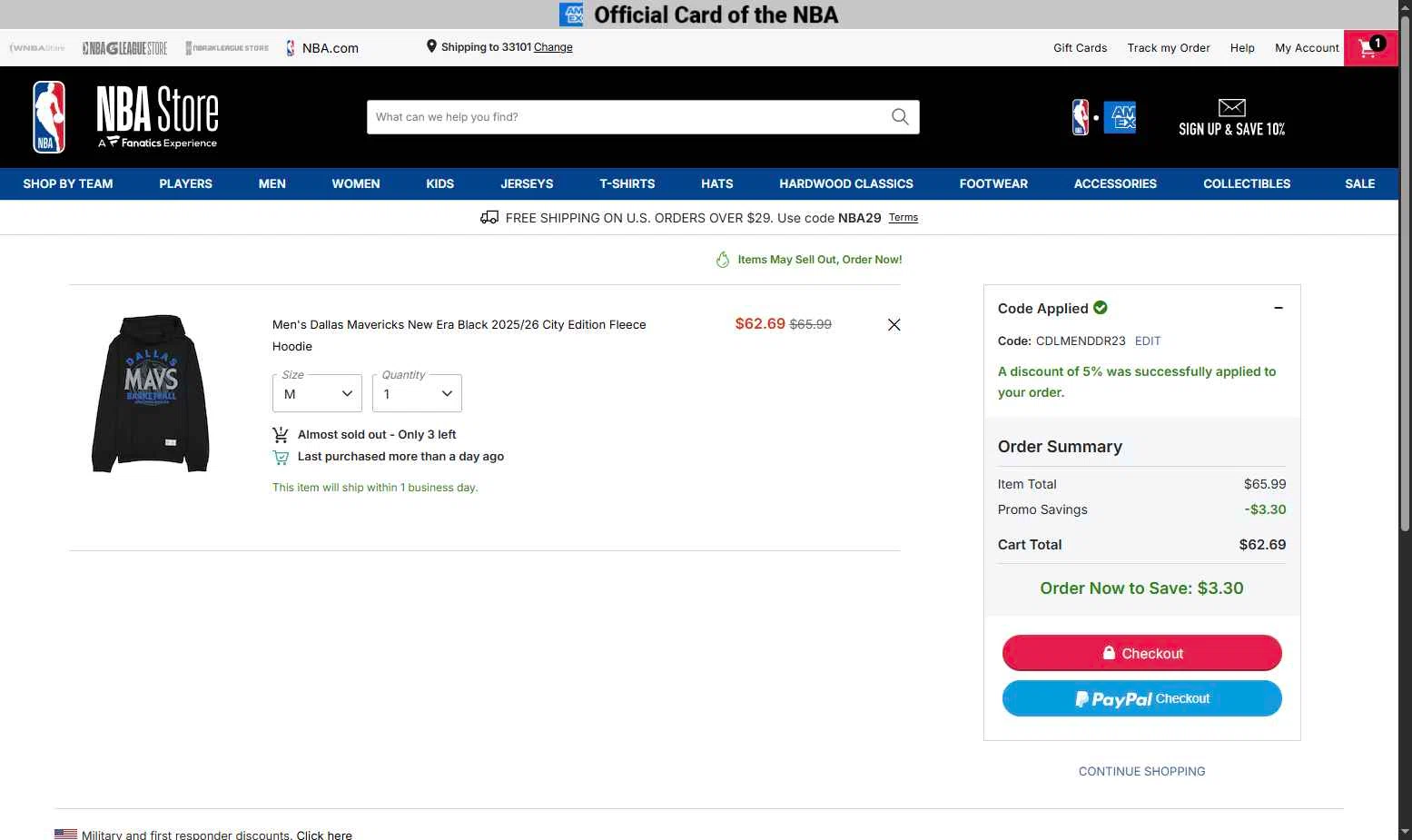1412x840 pixels.
Task: Click the PayPal Checkout button
Action: (x=1141, y=698)
